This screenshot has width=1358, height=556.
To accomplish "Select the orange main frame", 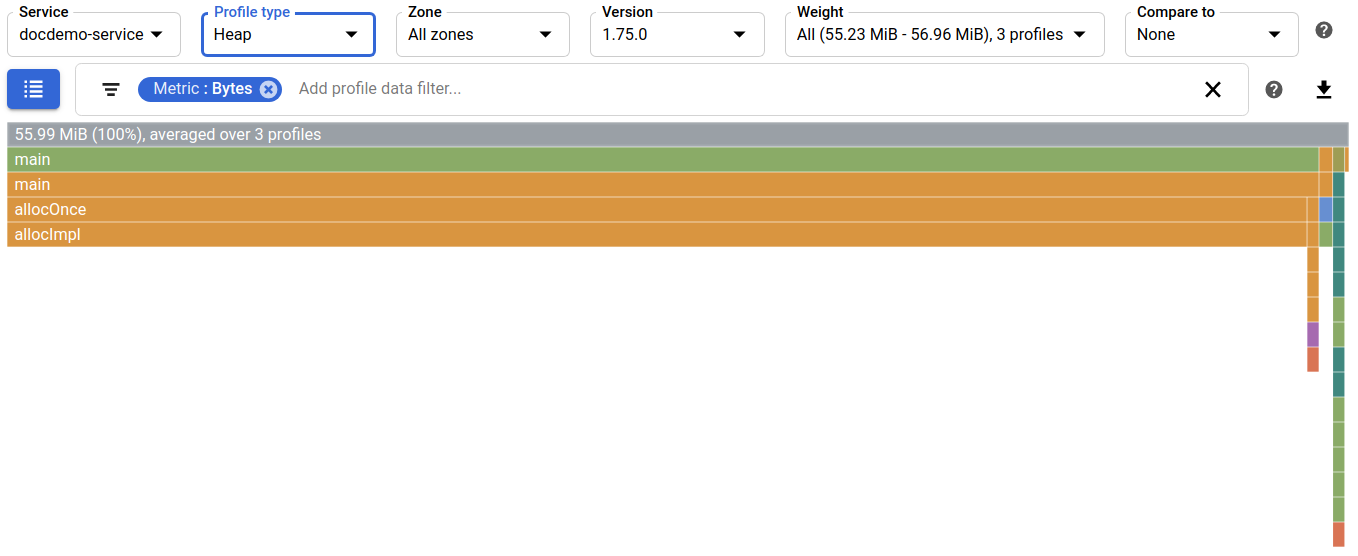I will point(660,185).
